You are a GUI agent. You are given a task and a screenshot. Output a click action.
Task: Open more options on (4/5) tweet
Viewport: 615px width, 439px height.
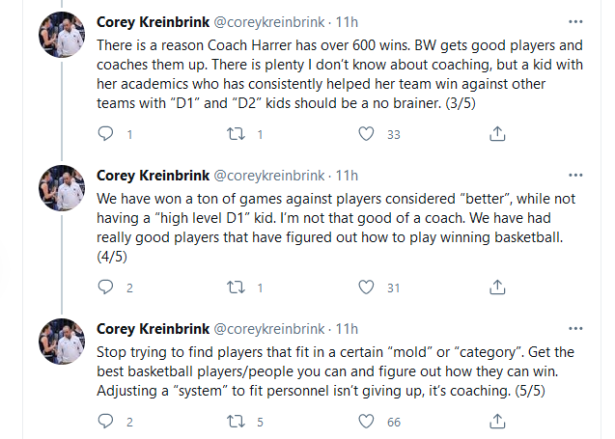(x=575, y=172)
